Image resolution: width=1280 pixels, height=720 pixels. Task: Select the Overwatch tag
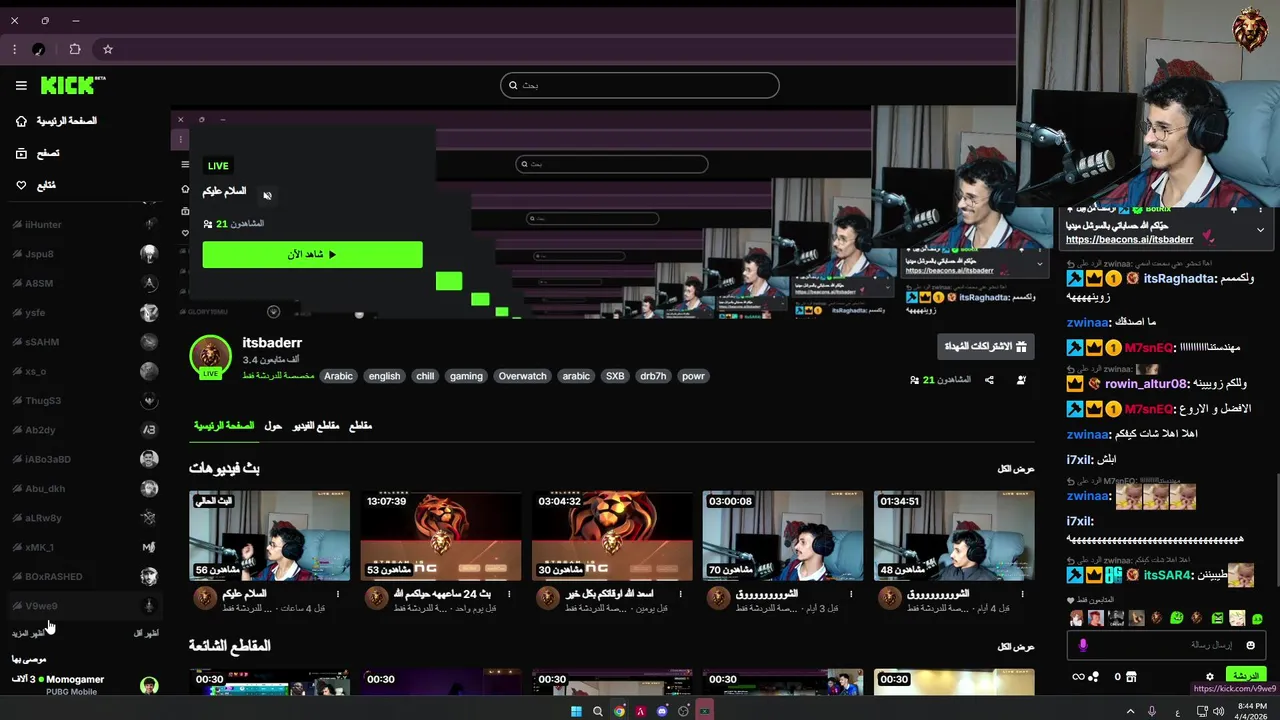[x=523, y=376]
